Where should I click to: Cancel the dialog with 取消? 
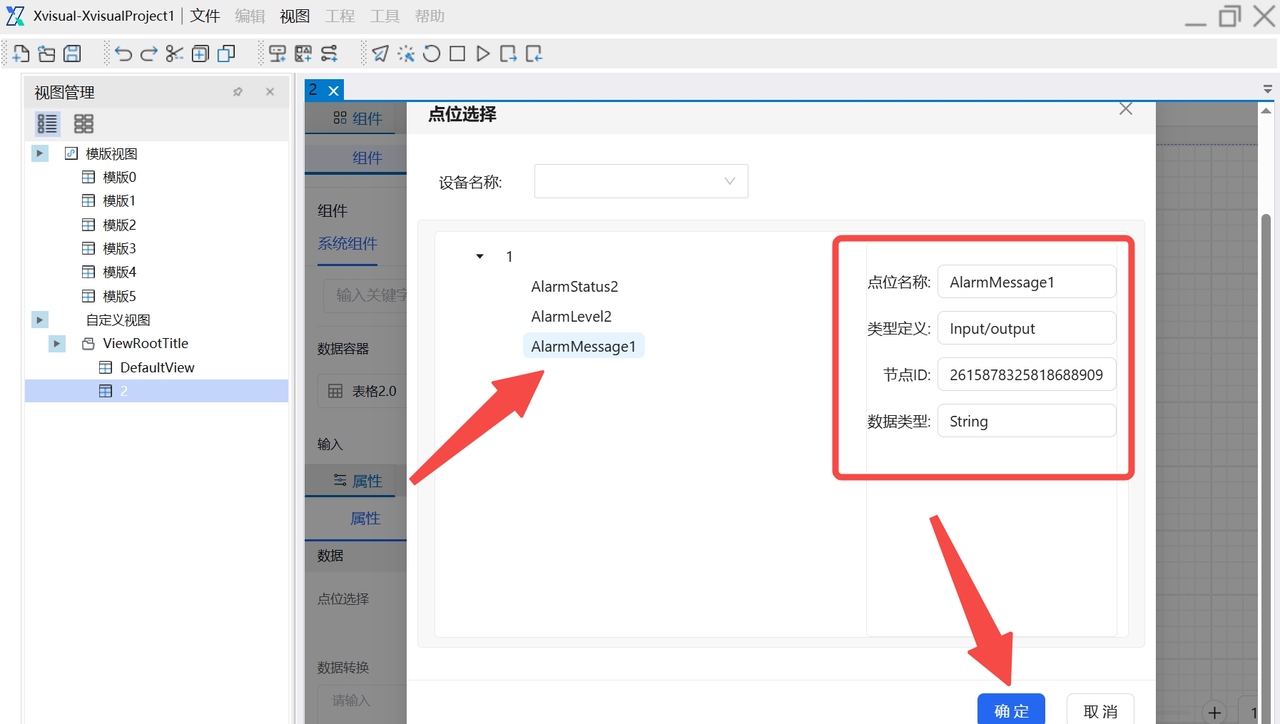pyautogui.click(x=1100, y=710)
